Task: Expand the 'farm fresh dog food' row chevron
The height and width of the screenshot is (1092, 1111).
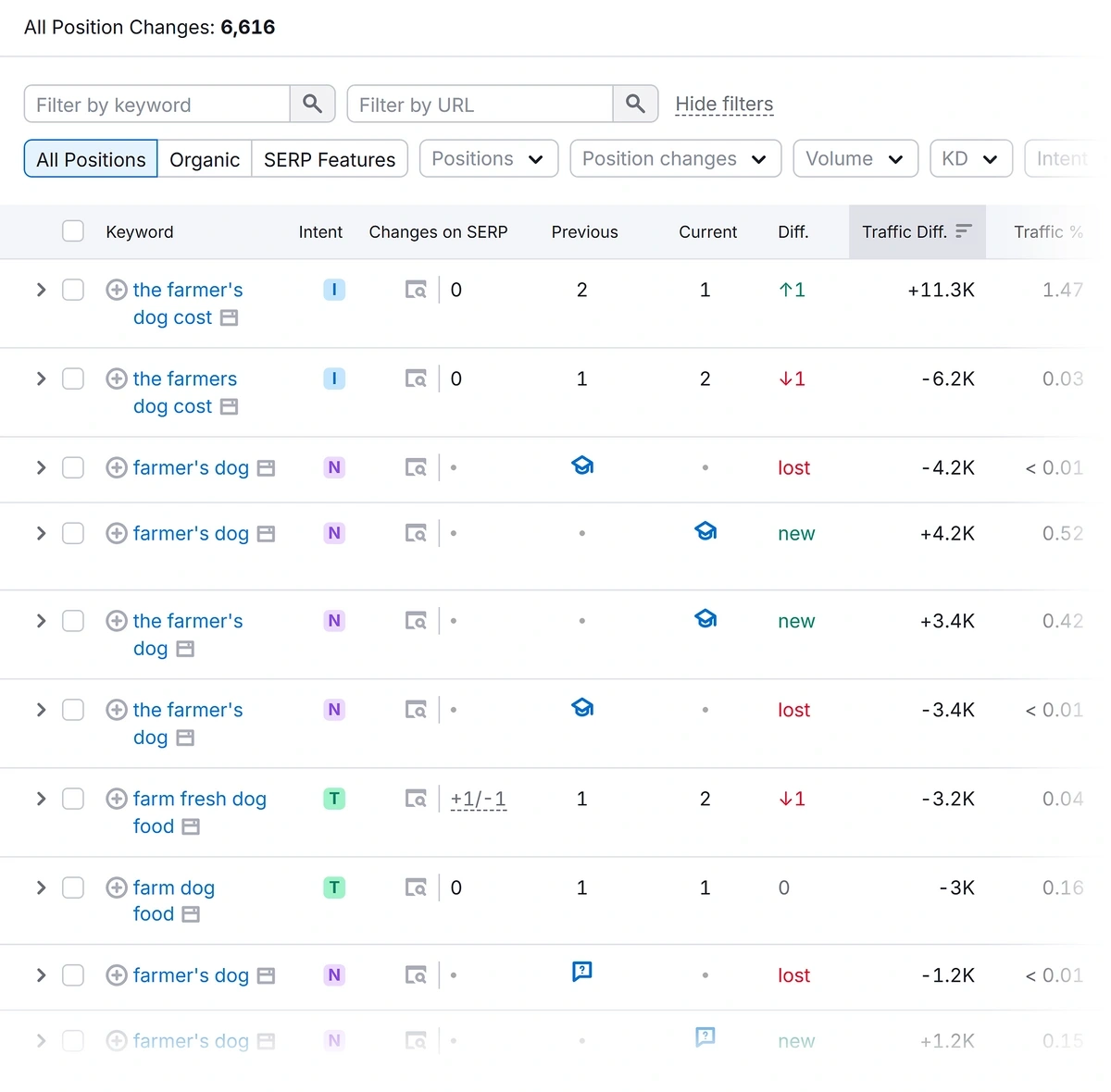Action: pyautogui.click(x=41, y=799)
